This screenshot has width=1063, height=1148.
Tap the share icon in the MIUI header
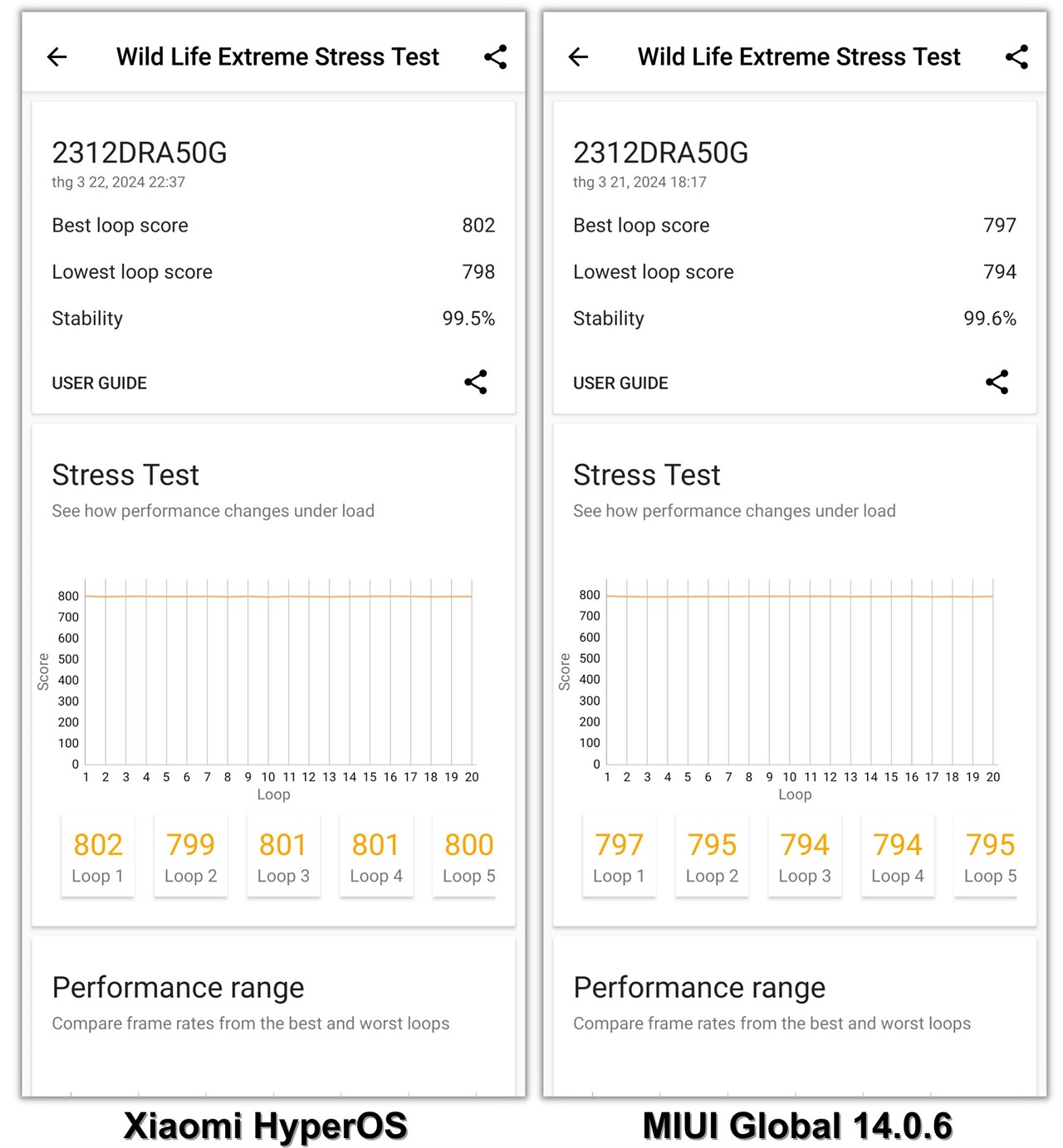click(x=1016, y=56)
